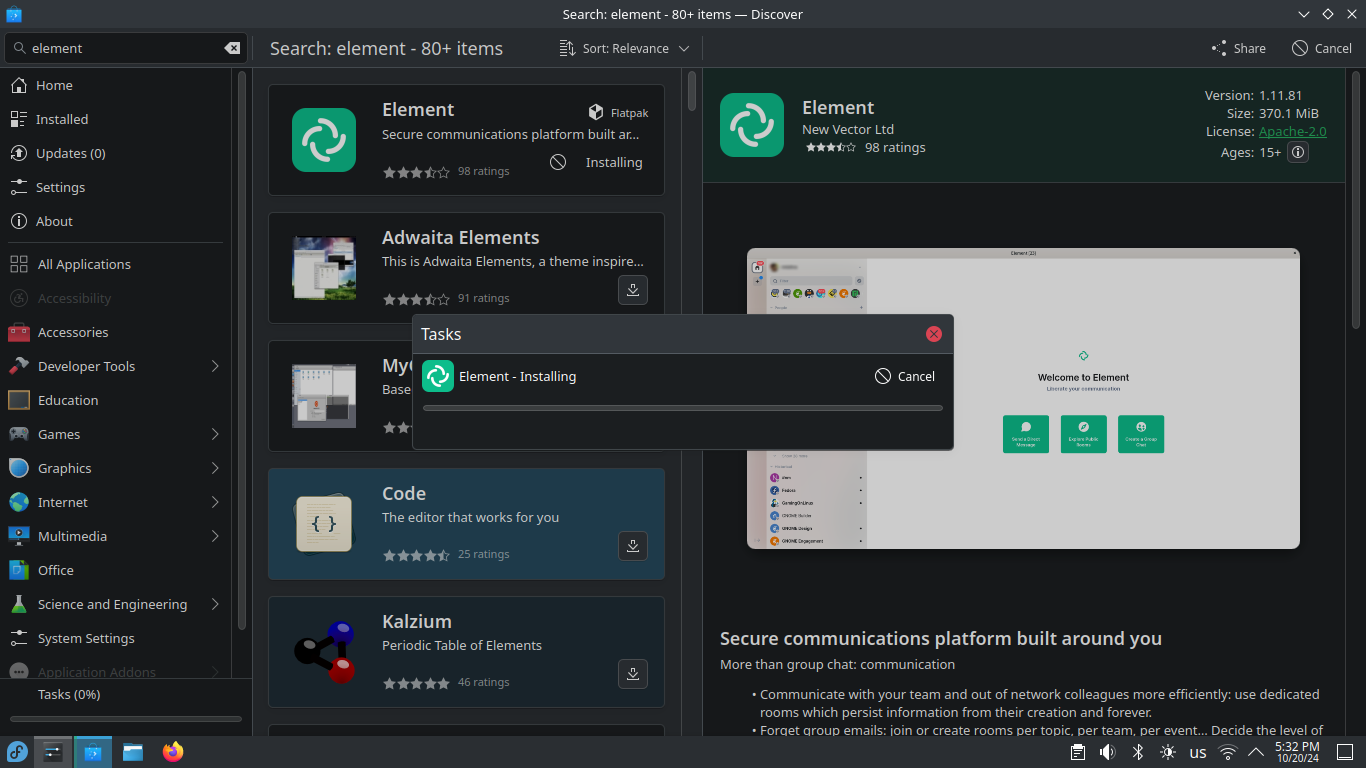Cancel Element installation in the Tasks popup
Image resolution: width=1366 pixels, height=768 pixels.
(905, 376)
